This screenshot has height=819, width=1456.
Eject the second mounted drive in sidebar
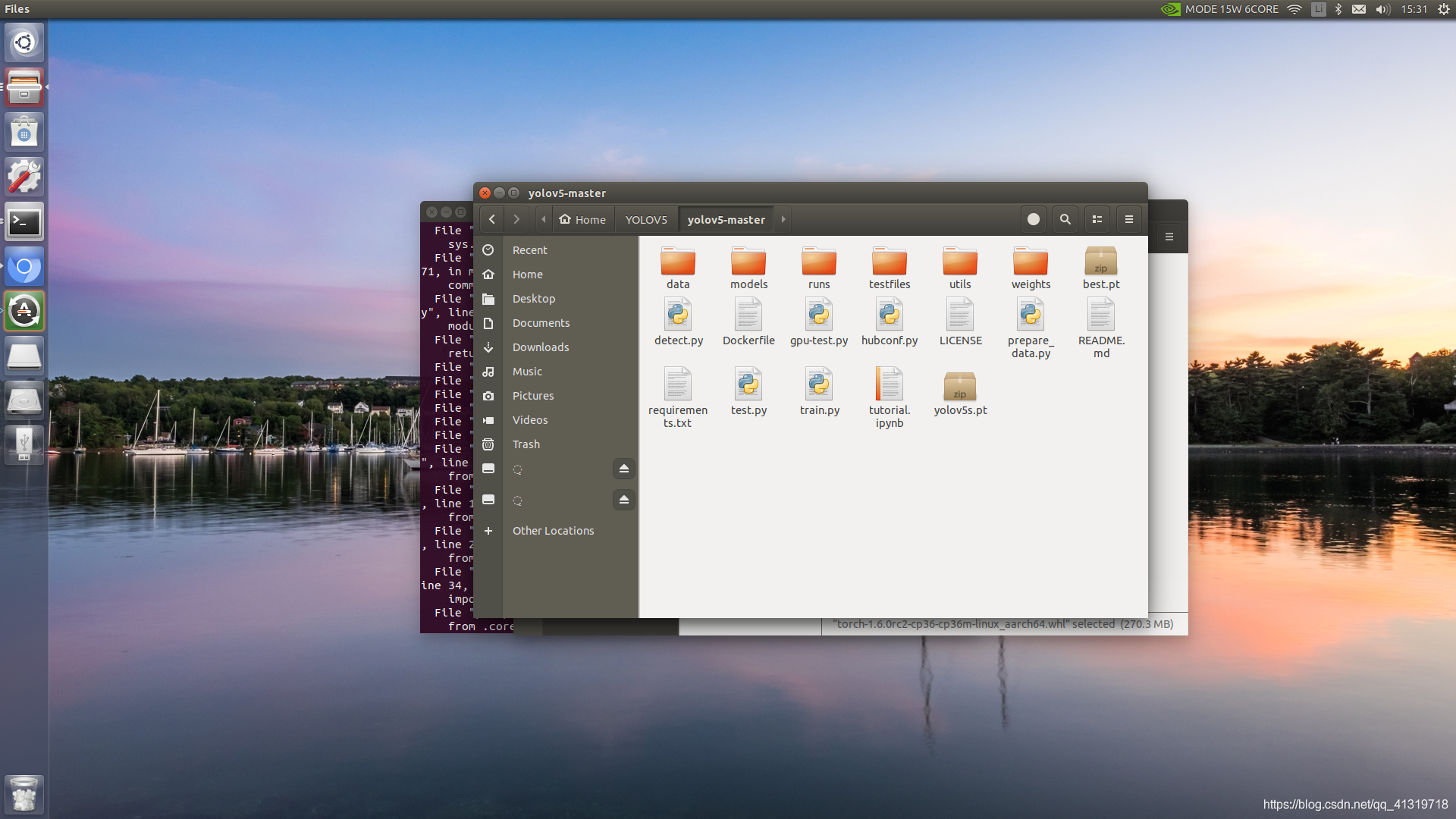click(x=623, y=500)
